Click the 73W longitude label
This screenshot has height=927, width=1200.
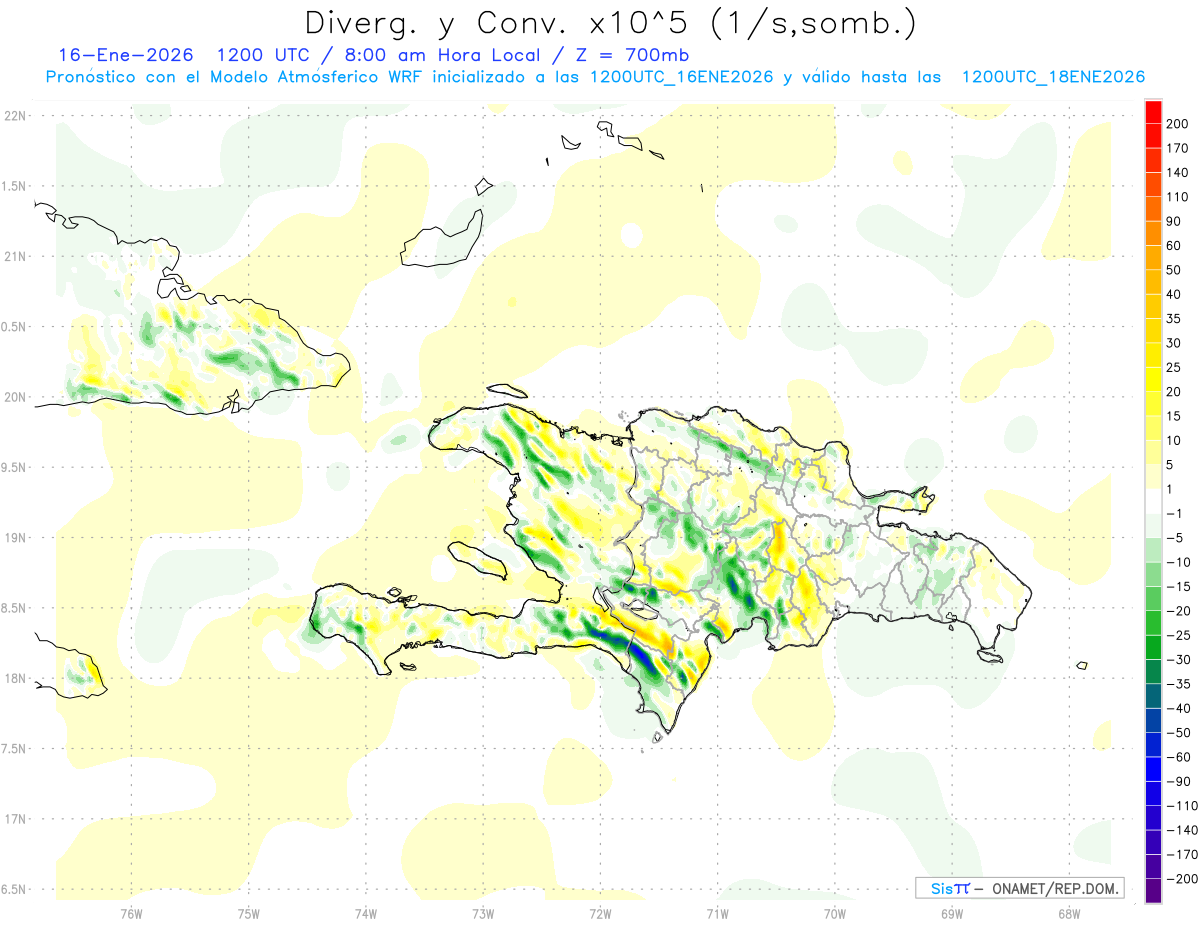click(483, 913)
